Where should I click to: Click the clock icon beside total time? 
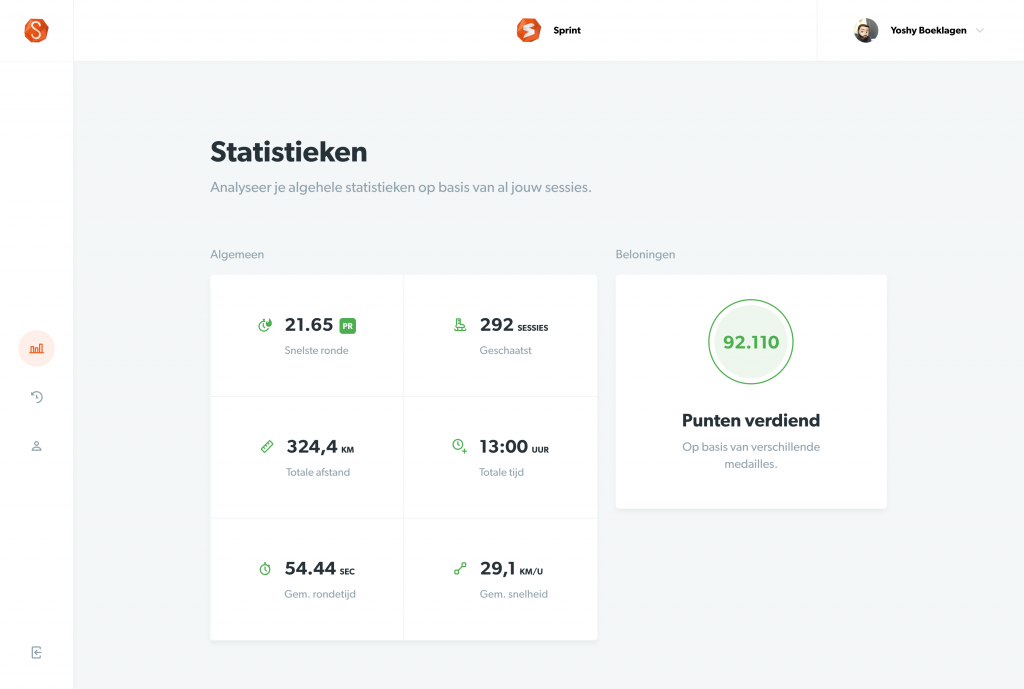(x=459, y=446)
